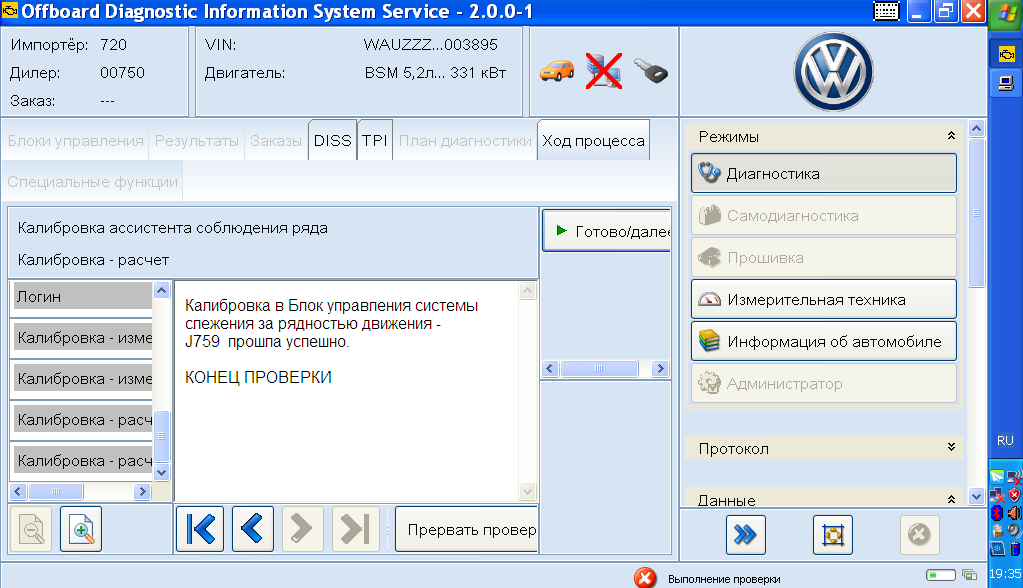Select the Ход процесса tab
Image resolution: width=1023 pixels, height=588 pixels.
click(593, 141)
